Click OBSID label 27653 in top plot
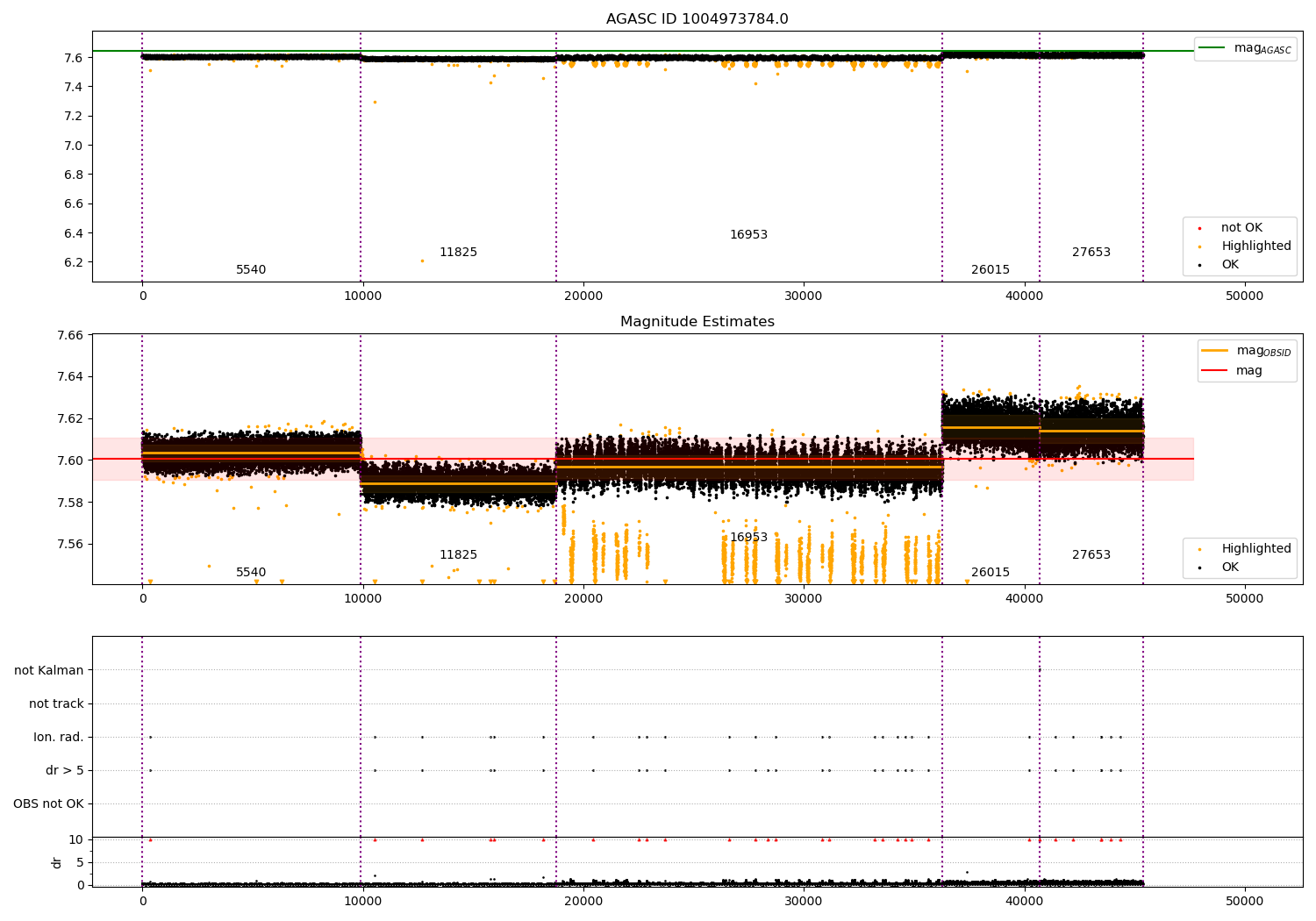Viewport: 1316px width, 921px height. [1091, 253]
